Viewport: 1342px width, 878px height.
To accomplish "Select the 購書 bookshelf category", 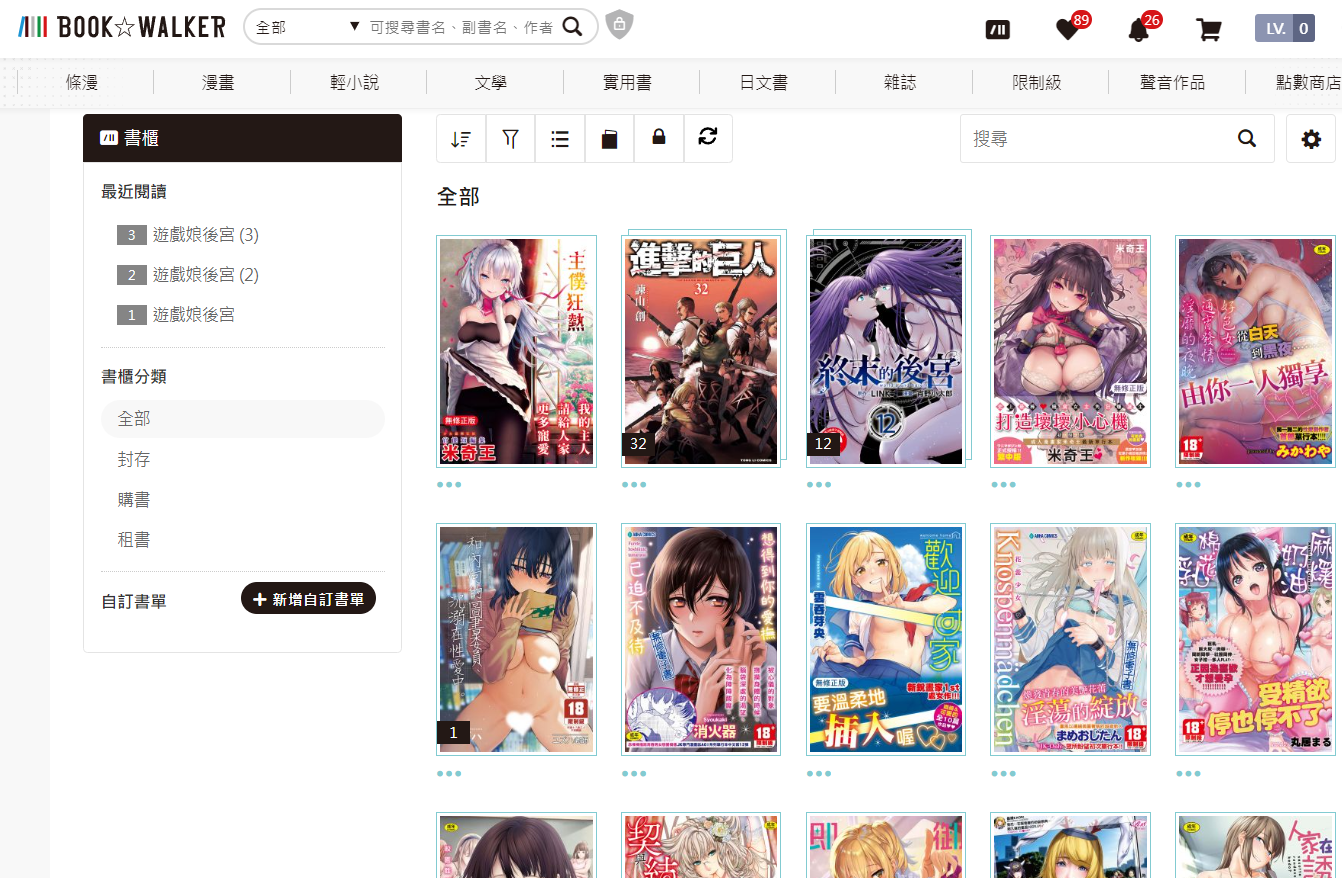I will [134, 499].
